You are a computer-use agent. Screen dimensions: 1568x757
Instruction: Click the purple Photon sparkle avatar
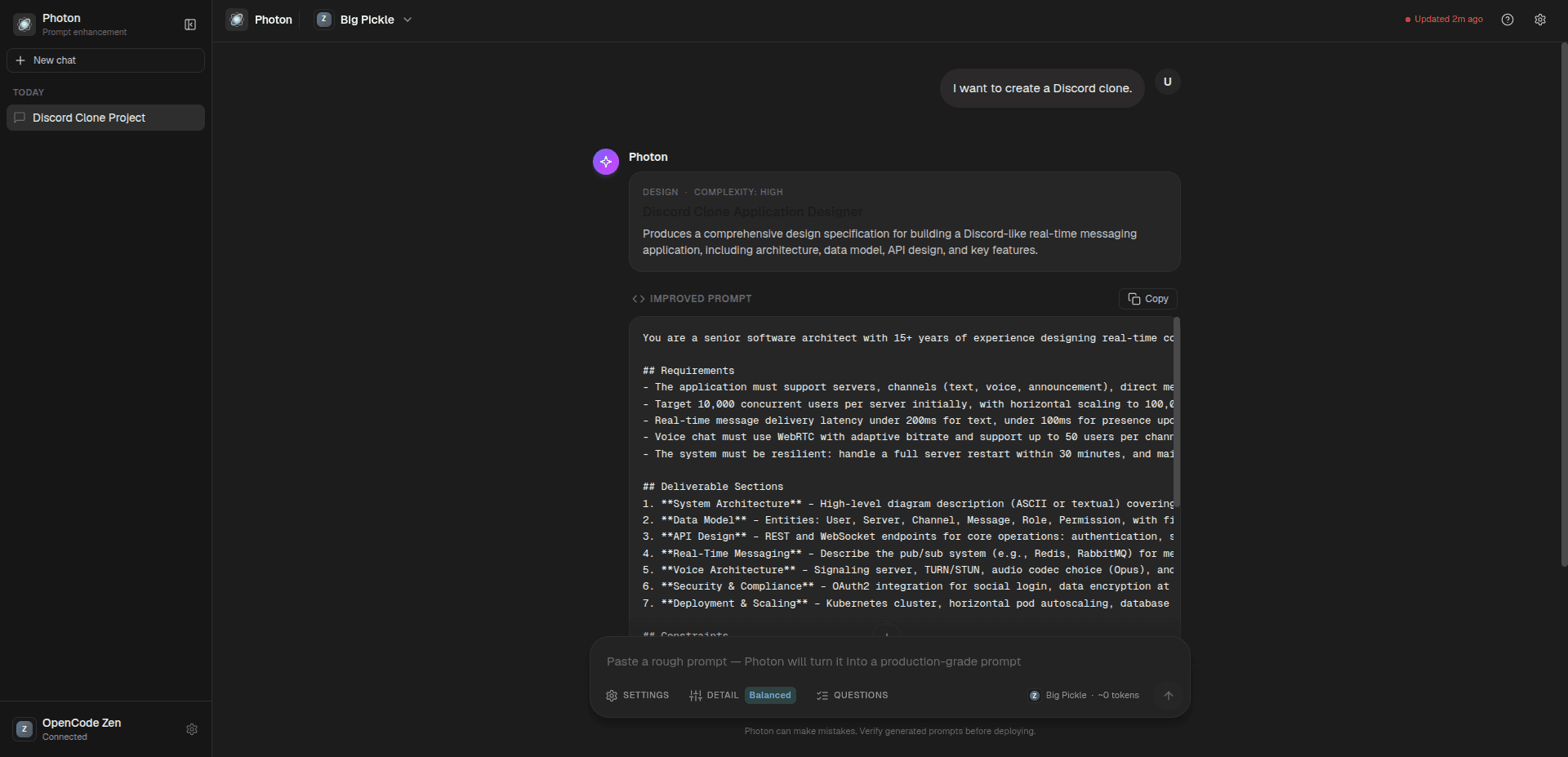coord(606,162)
